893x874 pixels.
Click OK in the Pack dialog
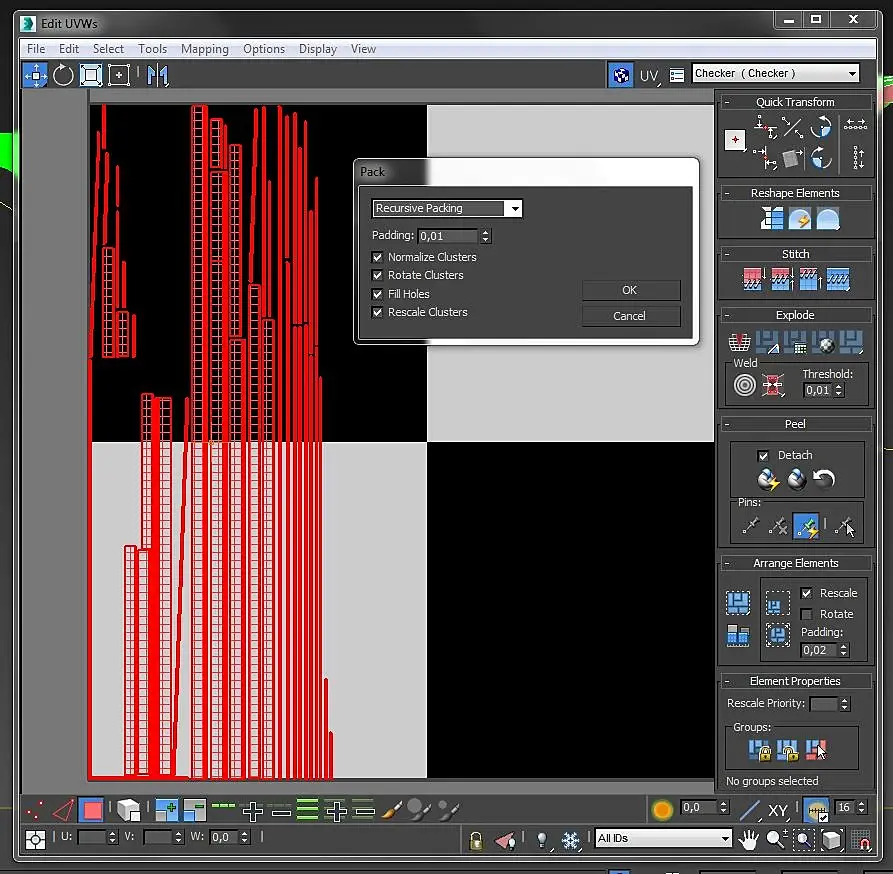tap(630, 290)
